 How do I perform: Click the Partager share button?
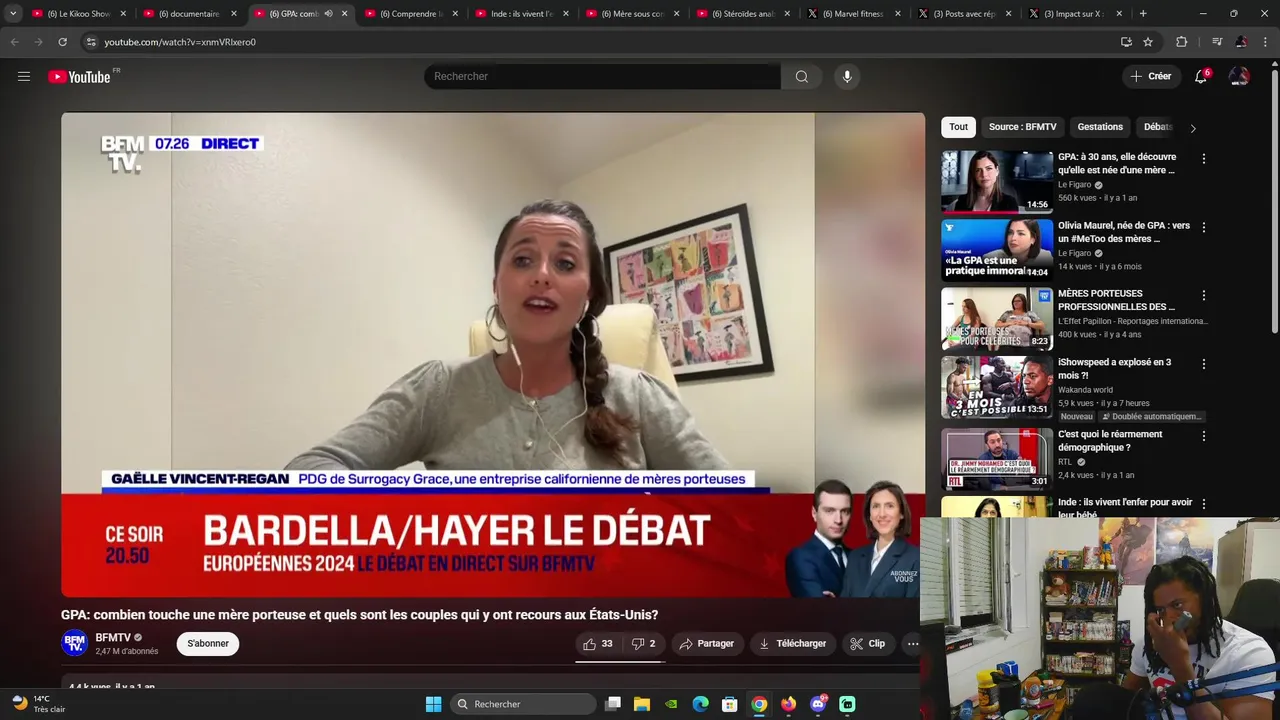point(706,644)
